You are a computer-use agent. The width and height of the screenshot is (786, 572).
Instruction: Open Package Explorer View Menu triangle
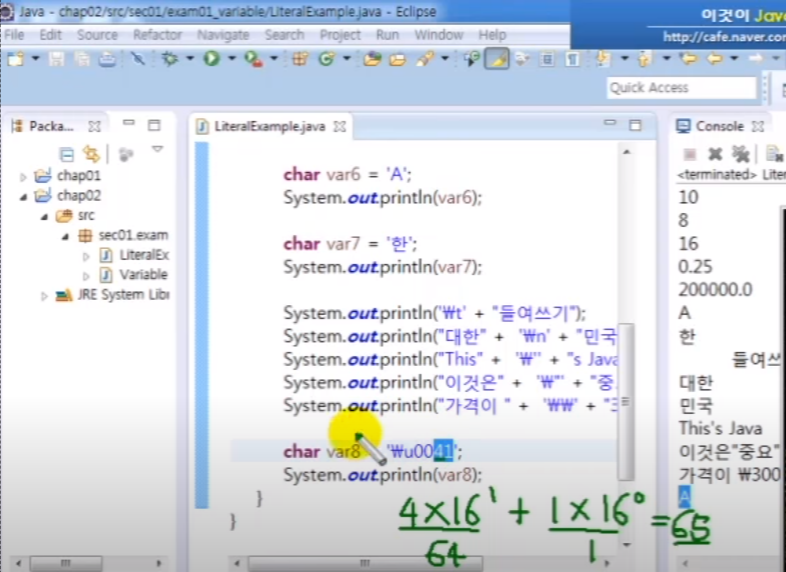coord(157,149)
